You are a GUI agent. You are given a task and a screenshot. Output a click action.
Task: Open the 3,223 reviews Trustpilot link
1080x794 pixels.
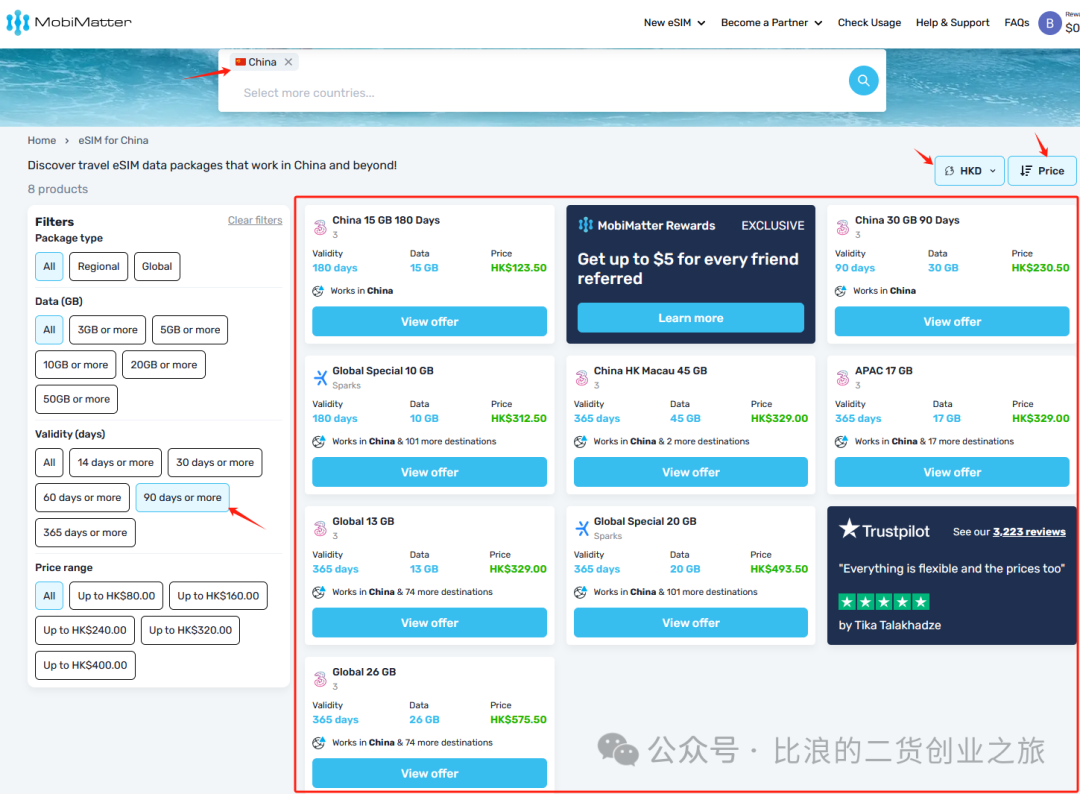[x=1029, y=532]
